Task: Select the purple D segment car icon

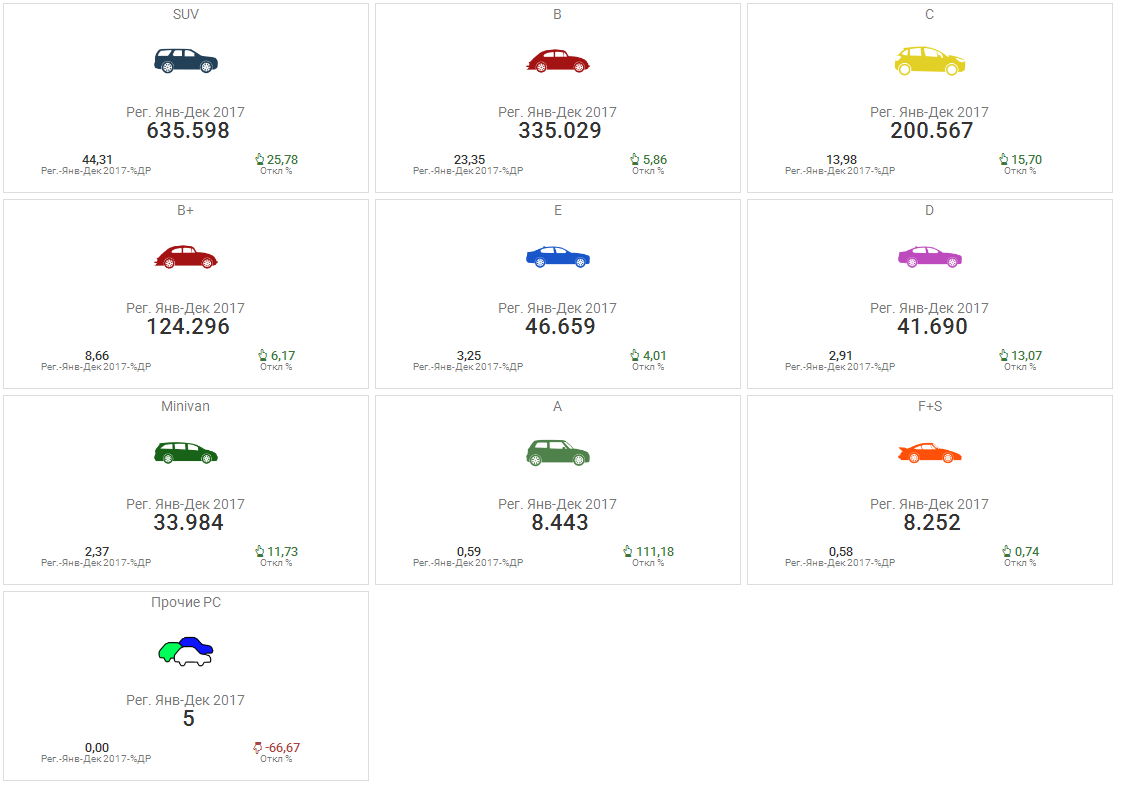Action: [x=930, y=256]
